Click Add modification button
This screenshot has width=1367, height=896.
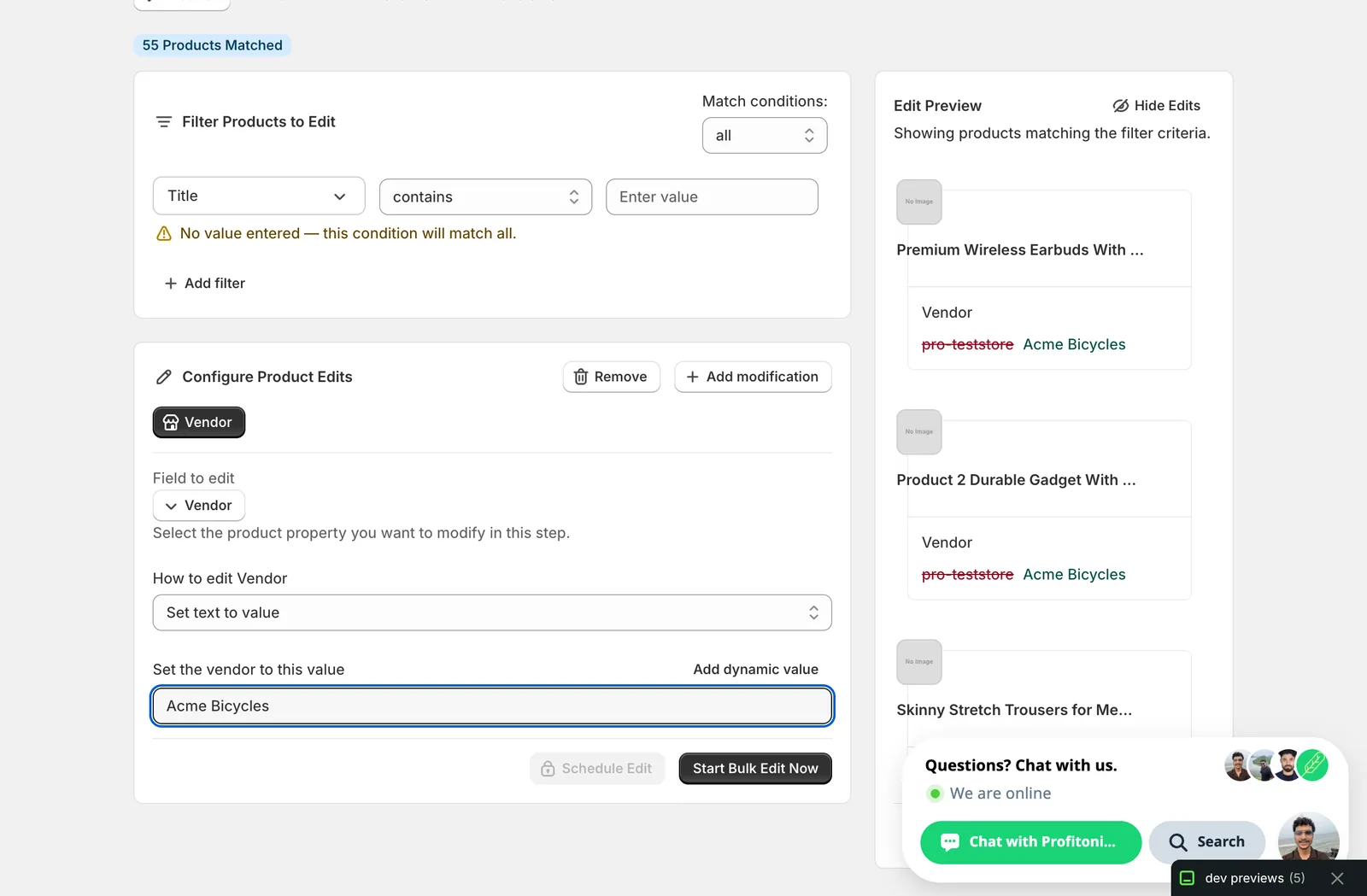pos(753,377)
